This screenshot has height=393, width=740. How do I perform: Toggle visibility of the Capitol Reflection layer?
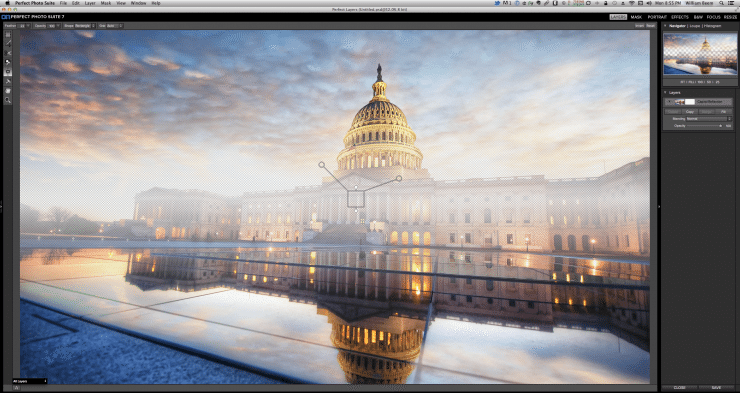click(x=669, y=102)
